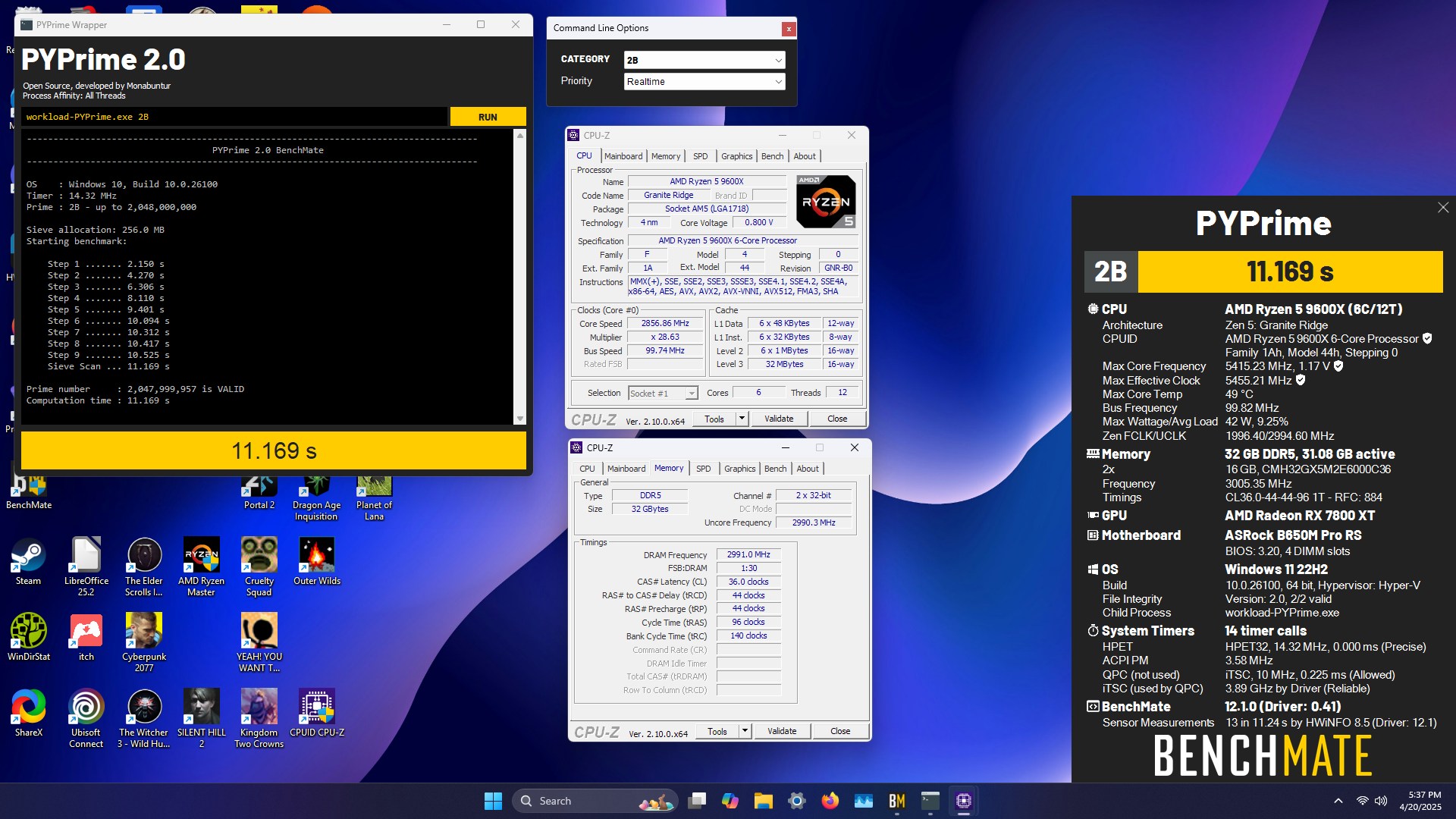Open WinDirStat desktop icon
Viewport: 1456px width, 819px height.
pyautogui.click(x=29, y=637)
